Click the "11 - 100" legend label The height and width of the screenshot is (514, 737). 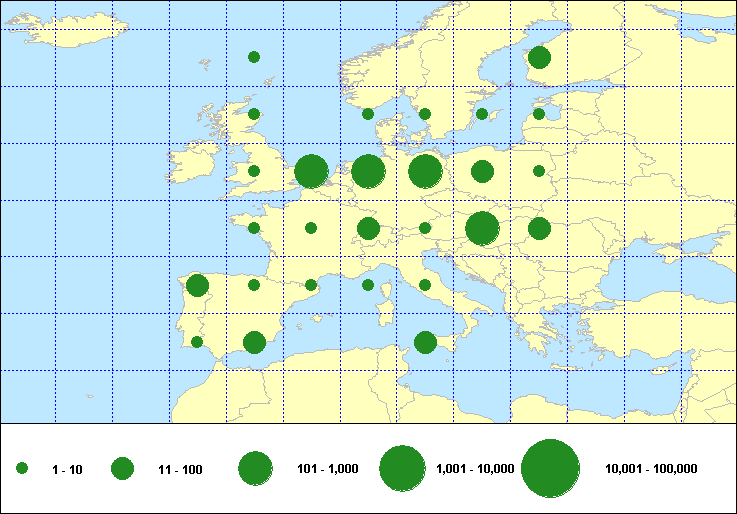(180, 468)
